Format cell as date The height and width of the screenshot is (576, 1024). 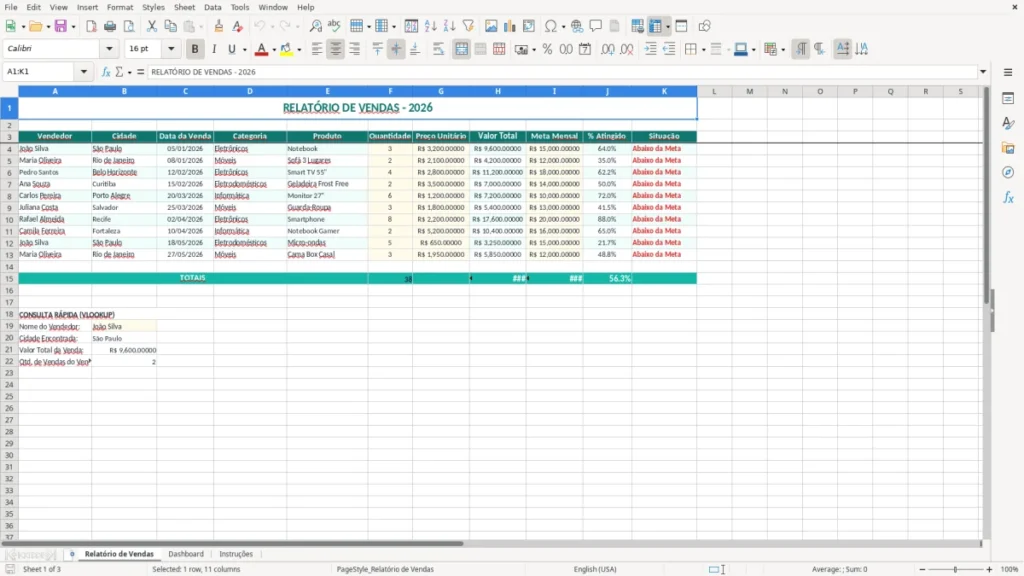pos(585,49)
